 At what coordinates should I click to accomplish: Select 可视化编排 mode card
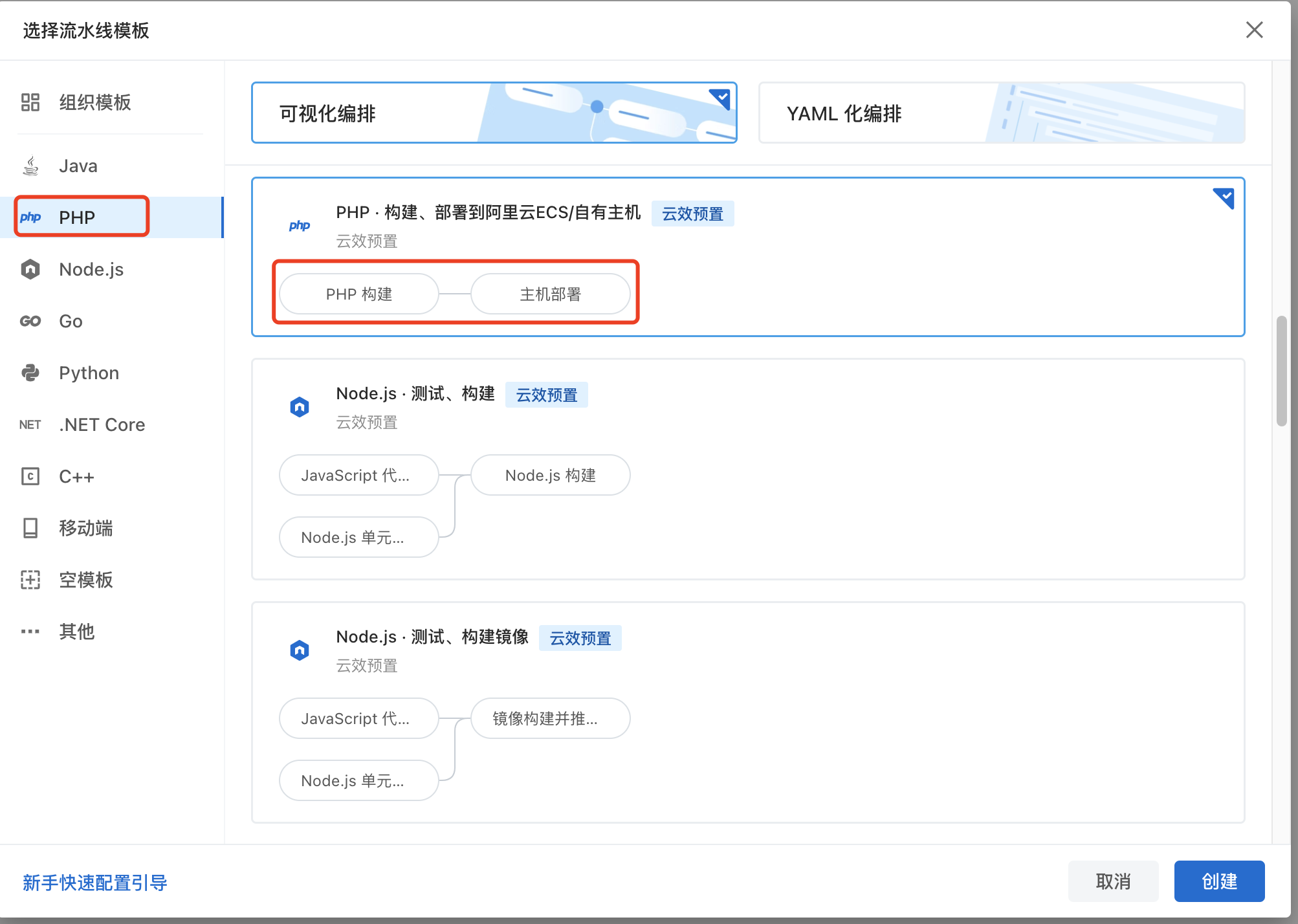[494, 113]
